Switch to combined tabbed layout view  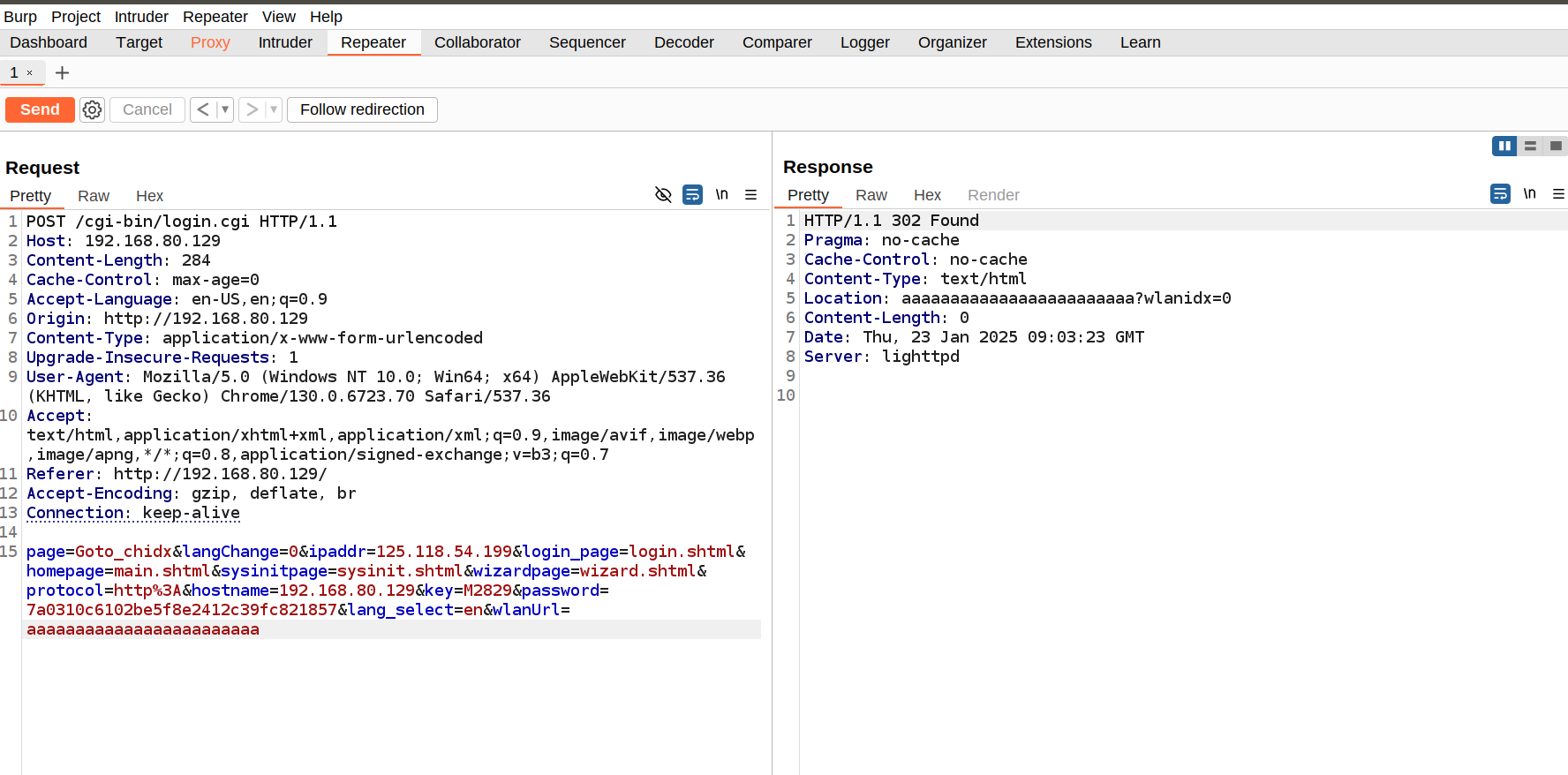coord(1556,146)
